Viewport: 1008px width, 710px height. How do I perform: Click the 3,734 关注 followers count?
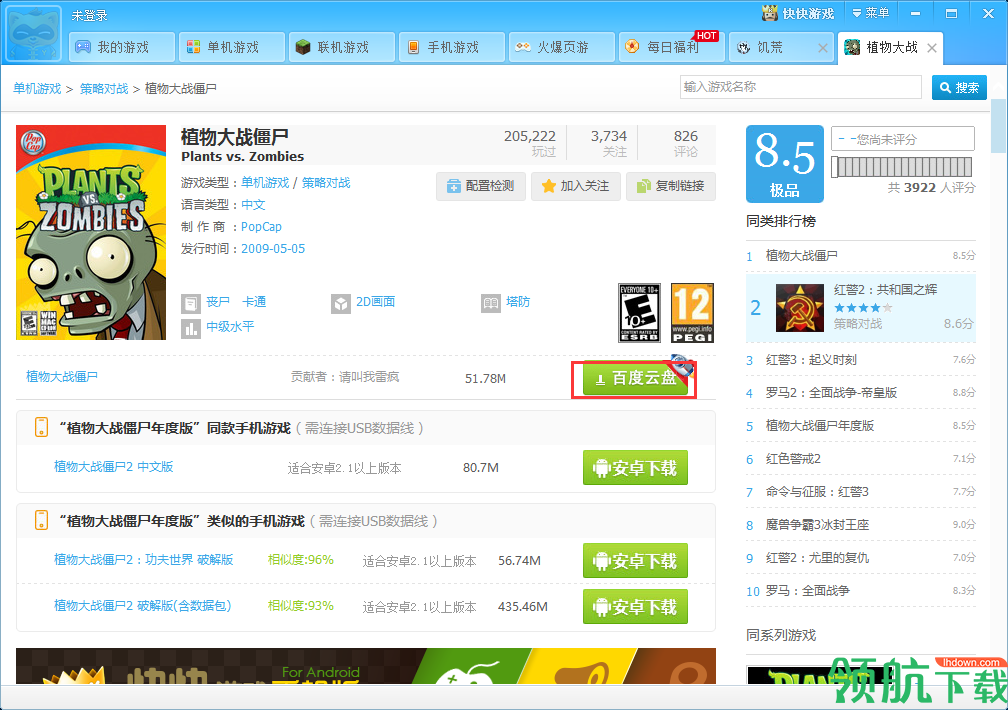tap(608, 143)
